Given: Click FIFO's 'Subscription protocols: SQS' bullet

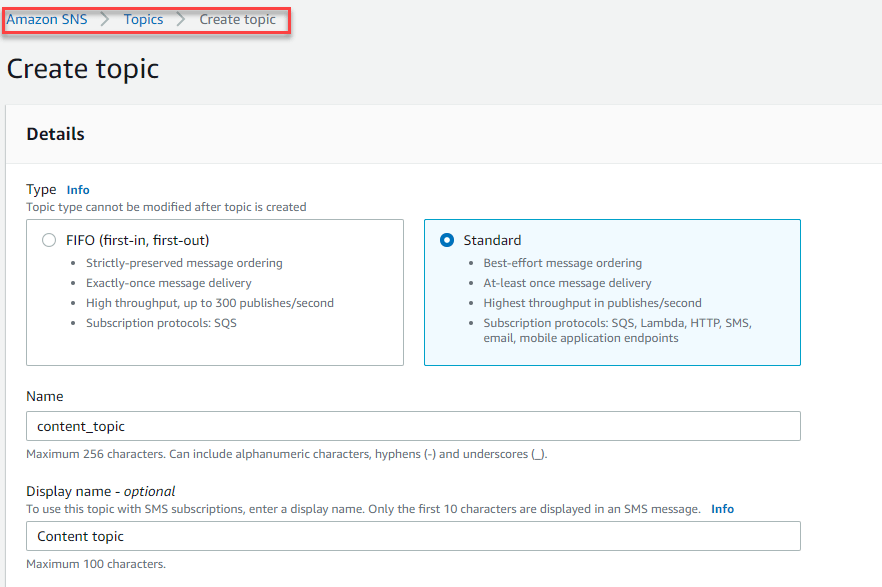Looking at the screenshot, I should click(159, 323).
